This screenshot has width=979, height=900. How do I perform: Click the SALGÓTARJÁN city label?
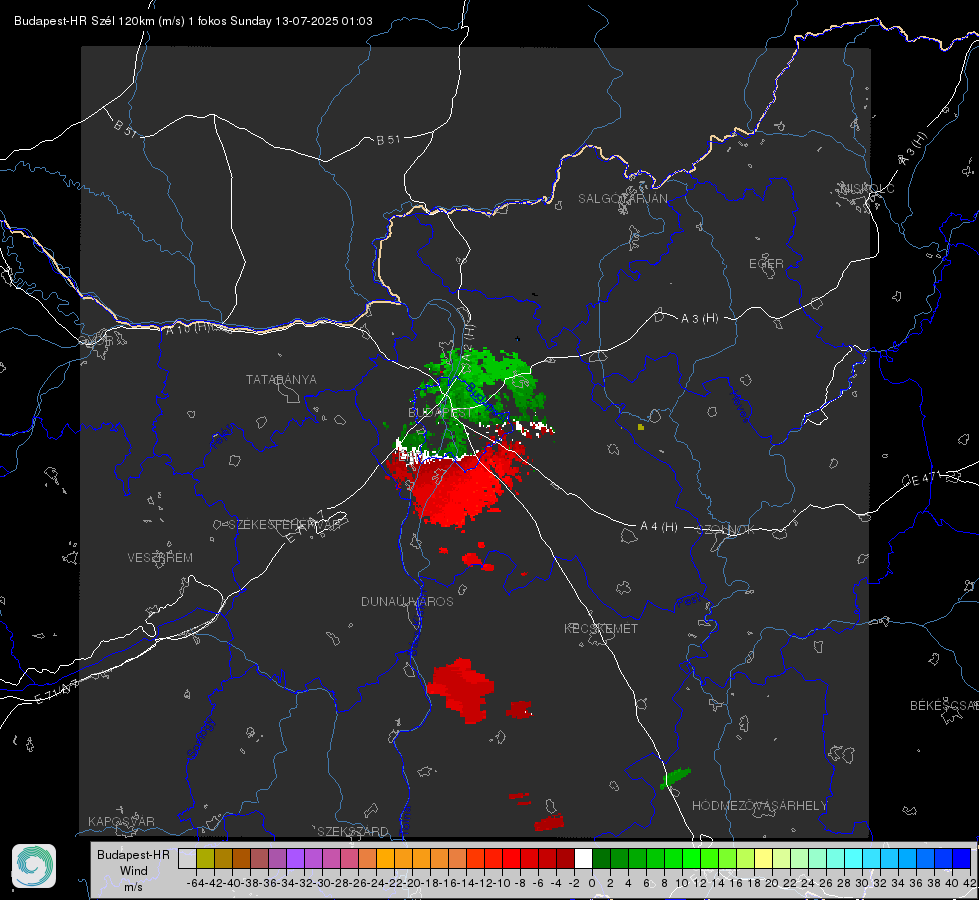(622, 199)
